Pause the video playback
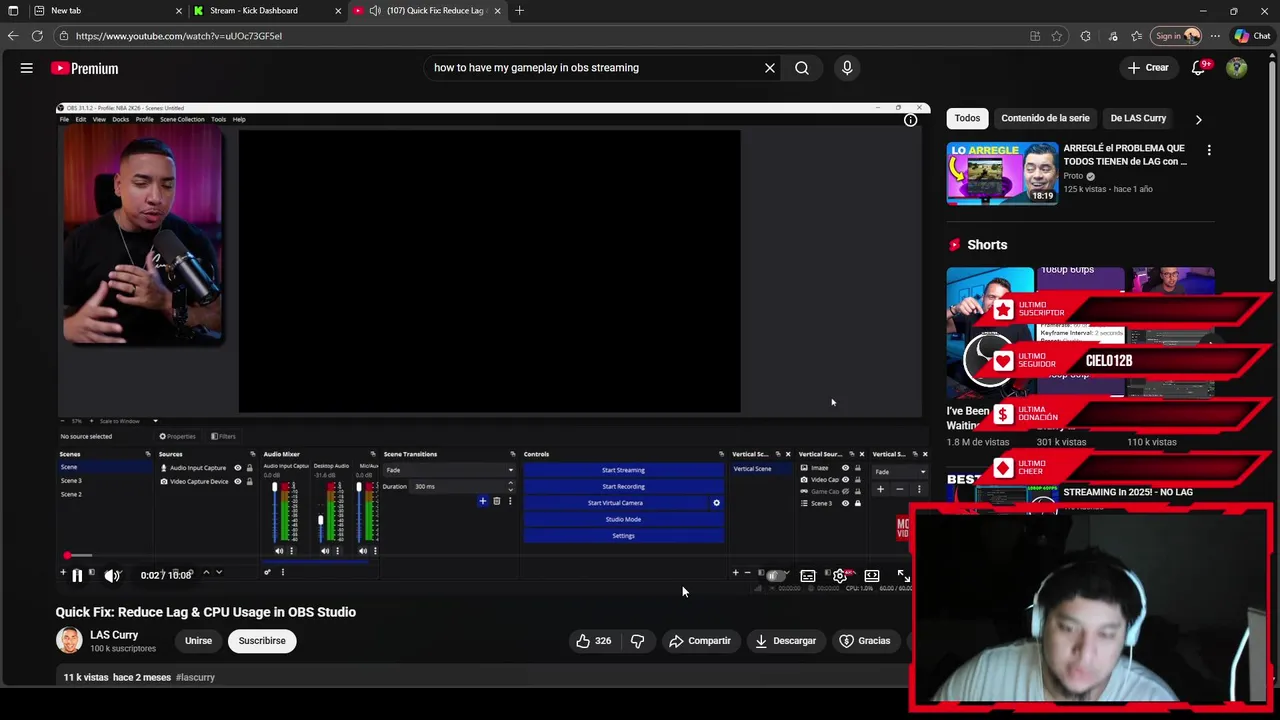Screen dimensions: 1280x720 [77, 575]
